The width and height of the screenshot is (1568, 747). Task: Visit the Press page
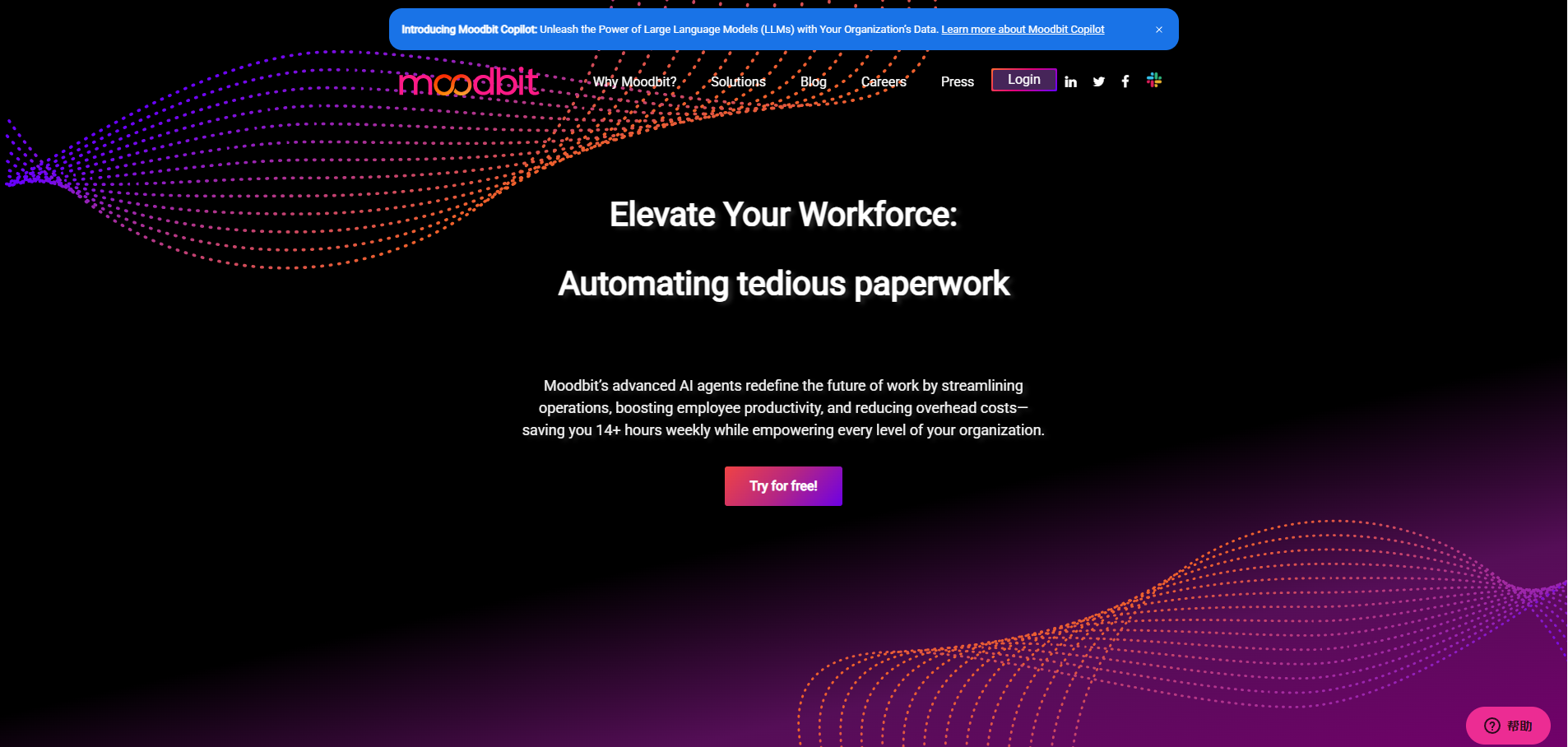coord(957,81)
